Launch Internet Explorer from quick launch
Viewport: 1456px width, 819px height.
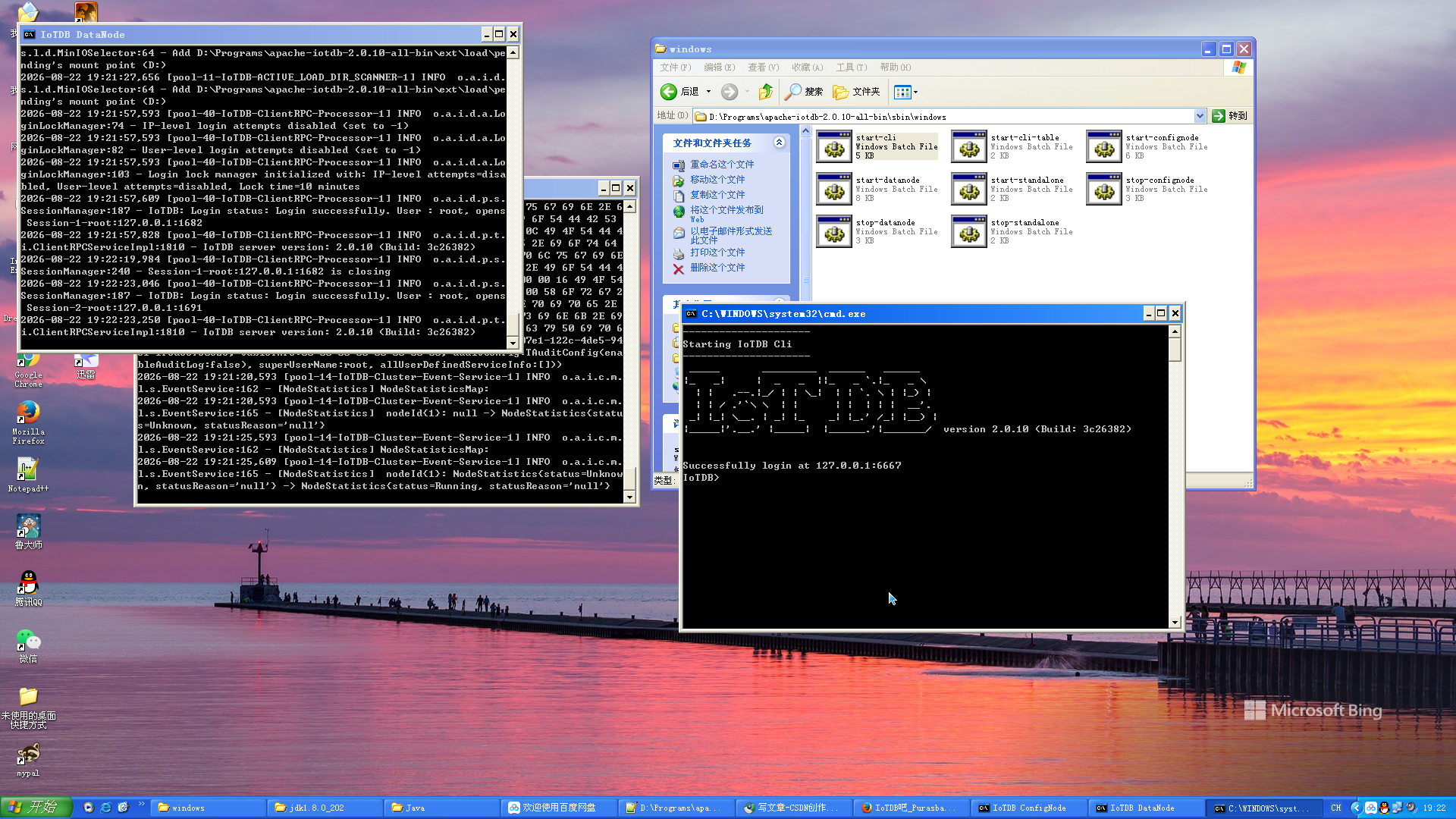[x=105, y=808]
